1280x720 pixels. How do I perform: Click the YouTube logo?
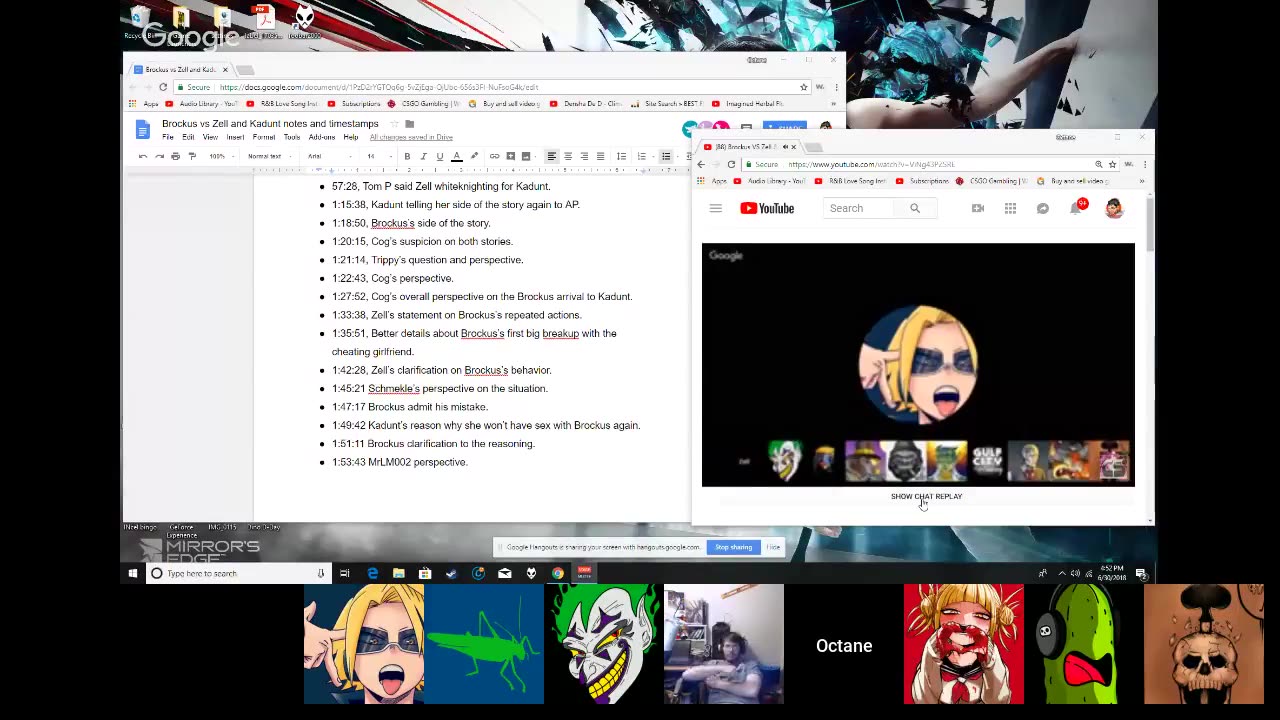(767, 208)
